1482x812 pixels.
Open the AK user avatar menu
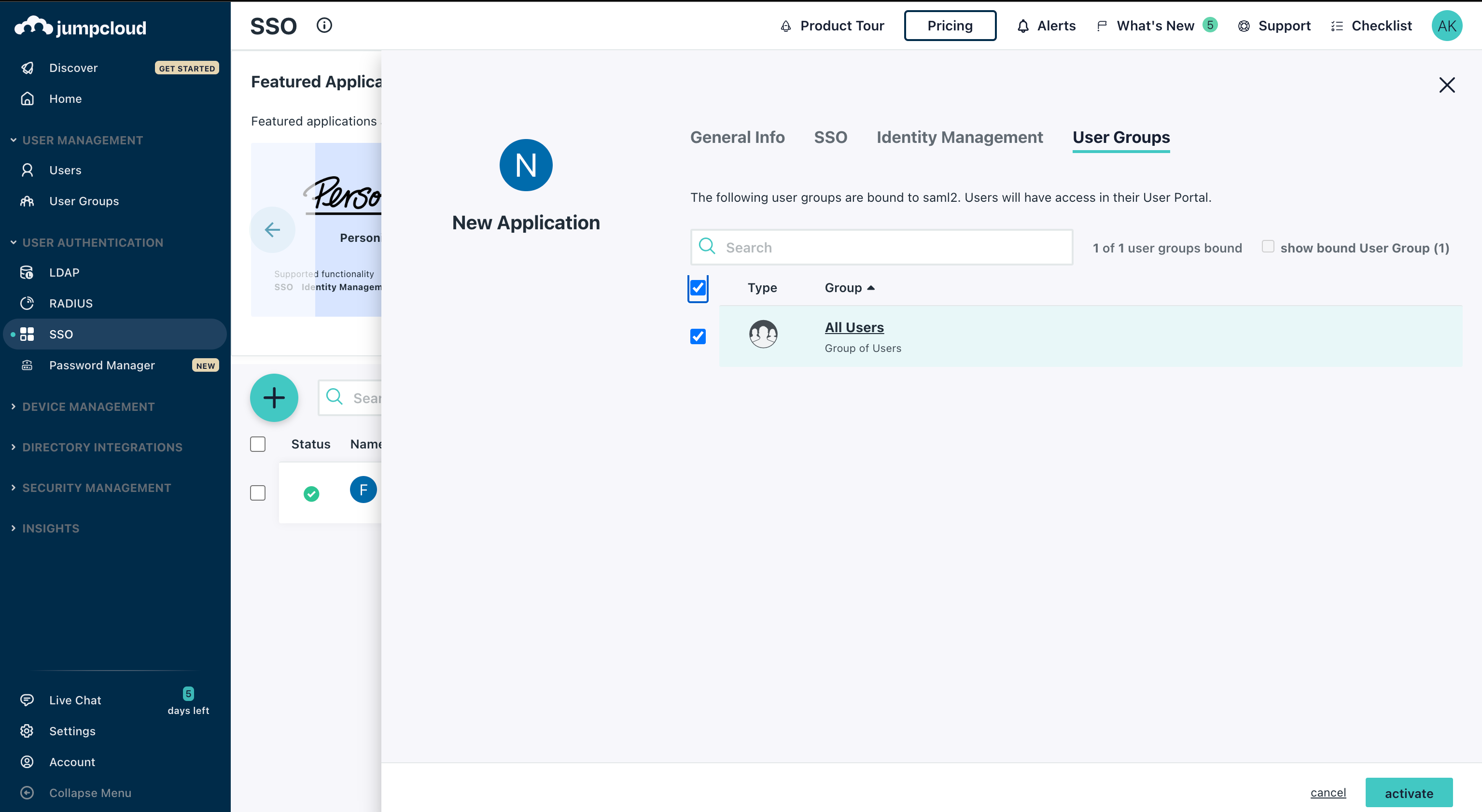pyautogui.click(x=1446, y=26)
